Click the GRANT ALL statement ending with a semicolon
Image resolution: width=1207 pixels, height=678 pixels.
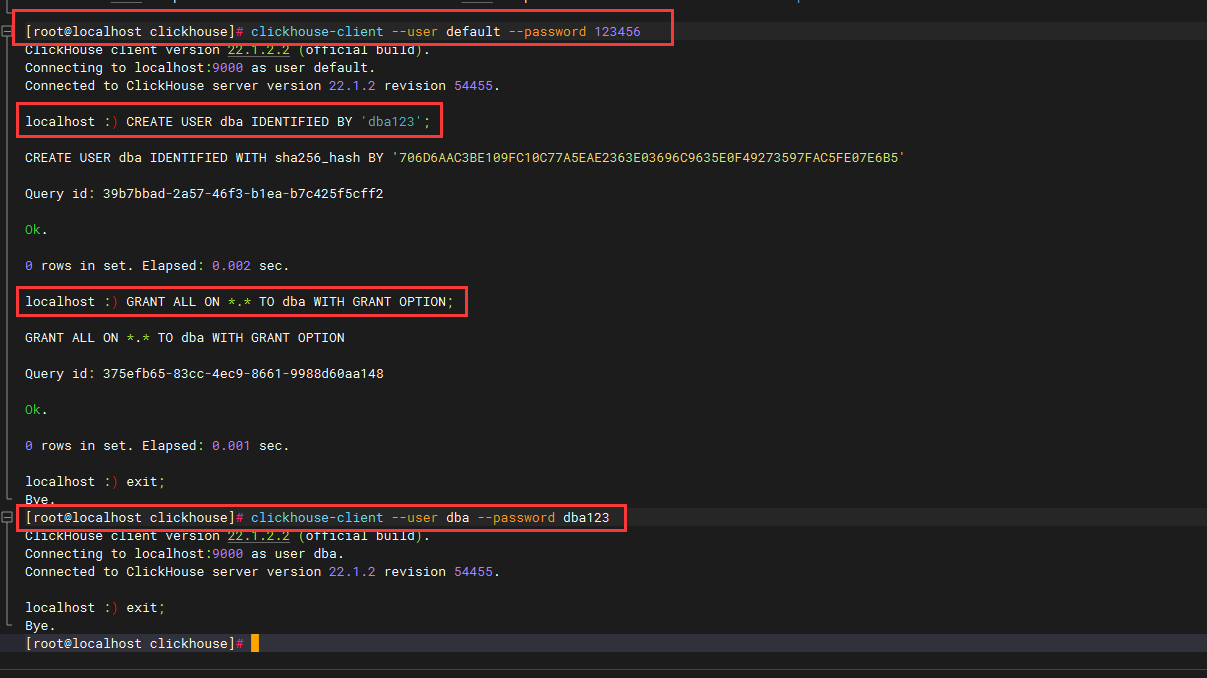[290, 302]
